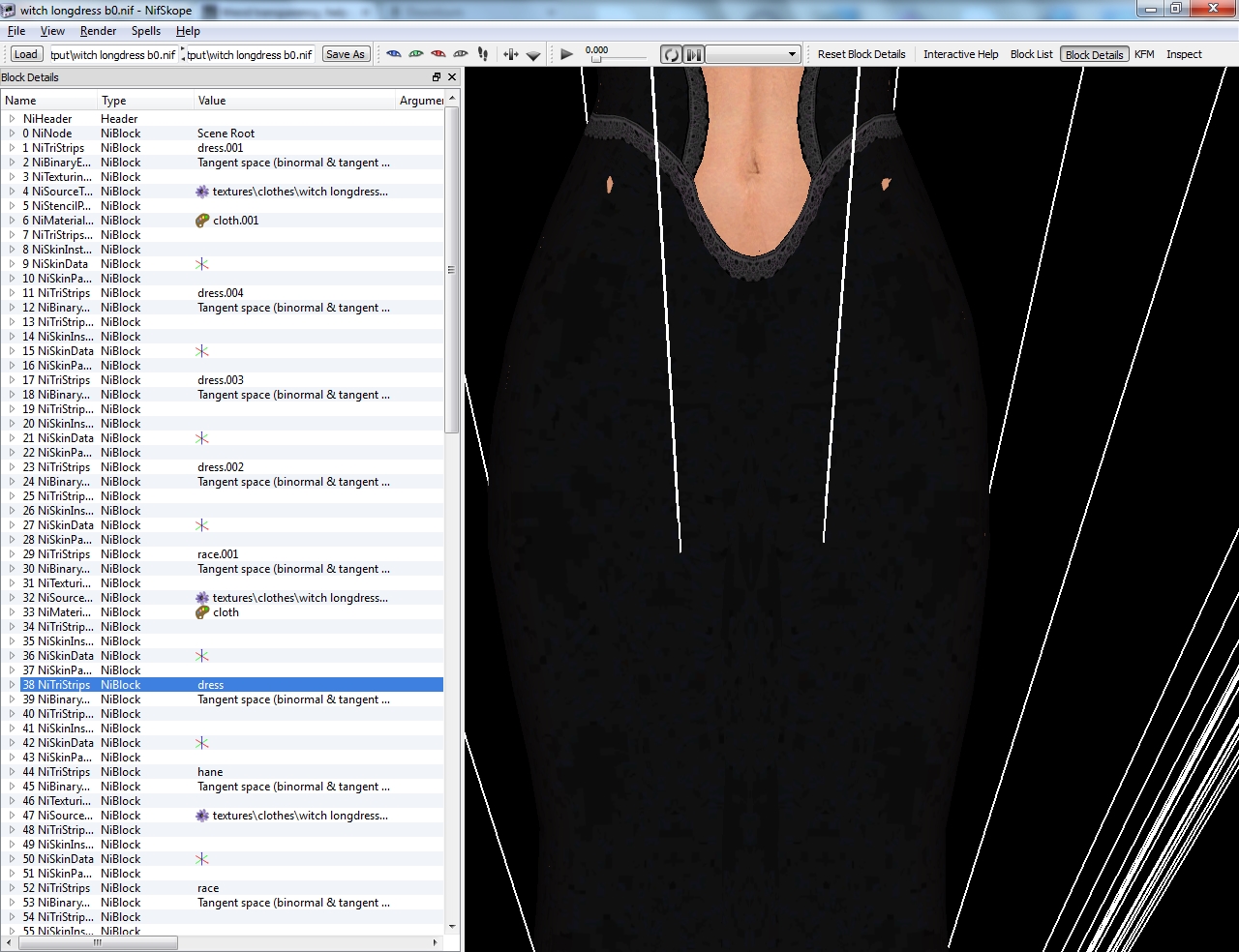
Task: Click texture icon in row 32 NiSourceTexture
Action: coord(202,598)
